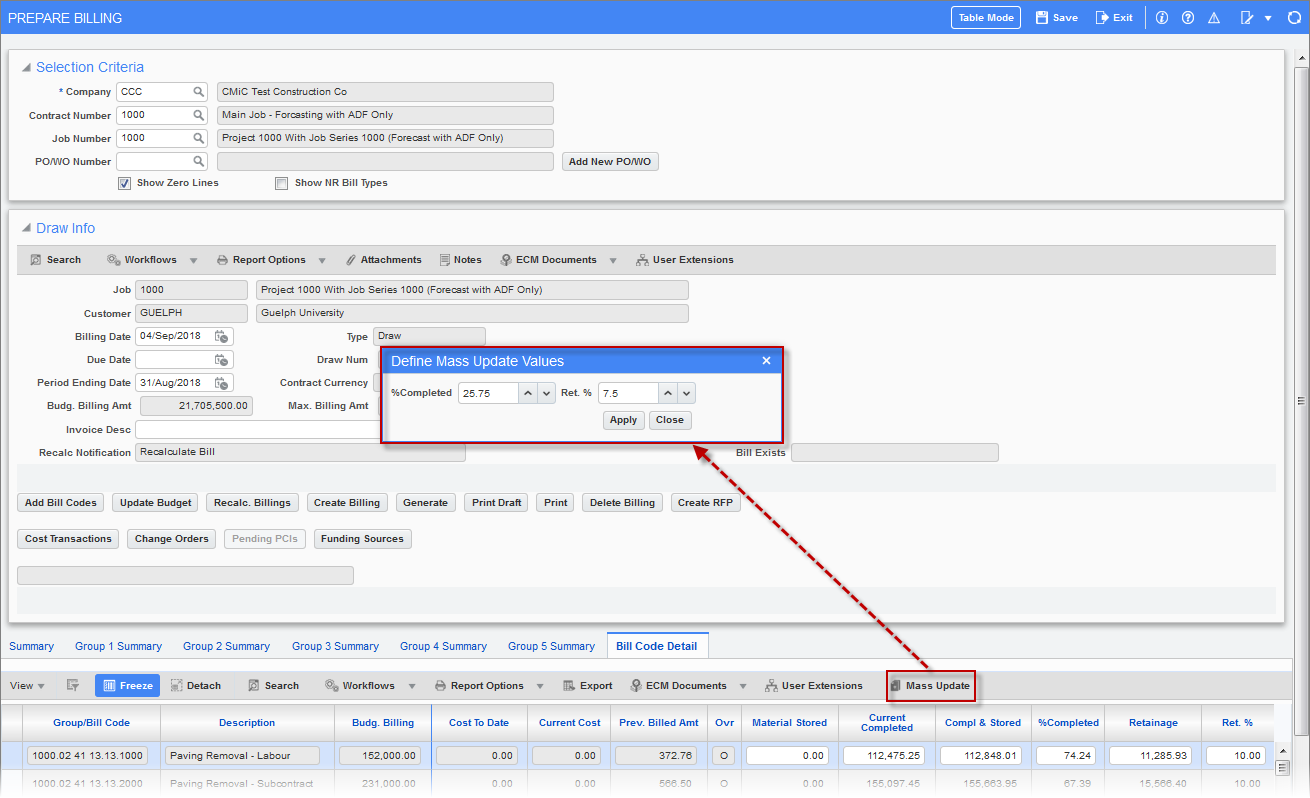The image size is (1310, 798).
Task: Open the Billing Date calendar picker
Action: click(222, 337)
